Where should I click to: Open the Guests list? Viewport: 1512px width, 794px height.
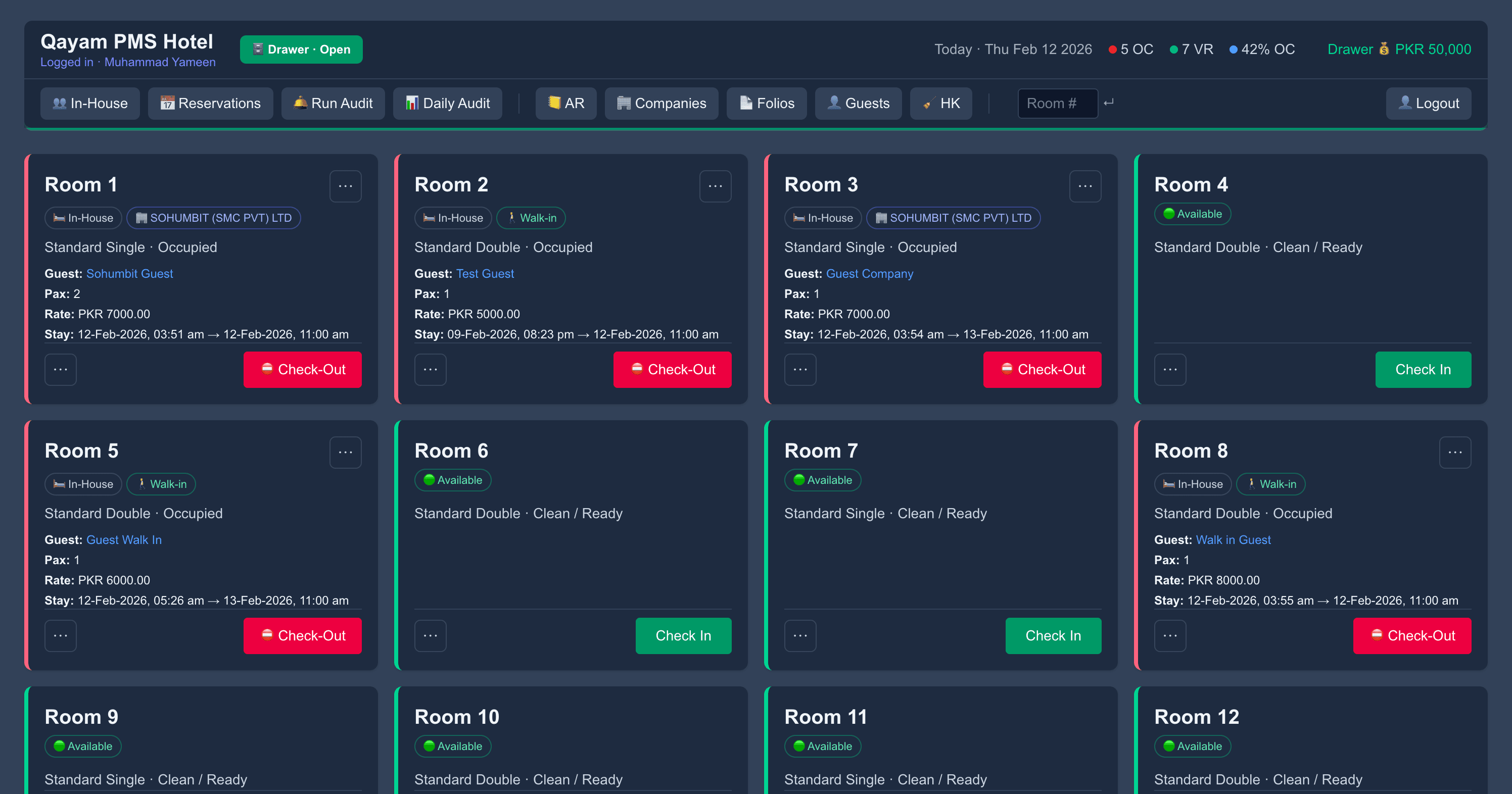point(858,103)
